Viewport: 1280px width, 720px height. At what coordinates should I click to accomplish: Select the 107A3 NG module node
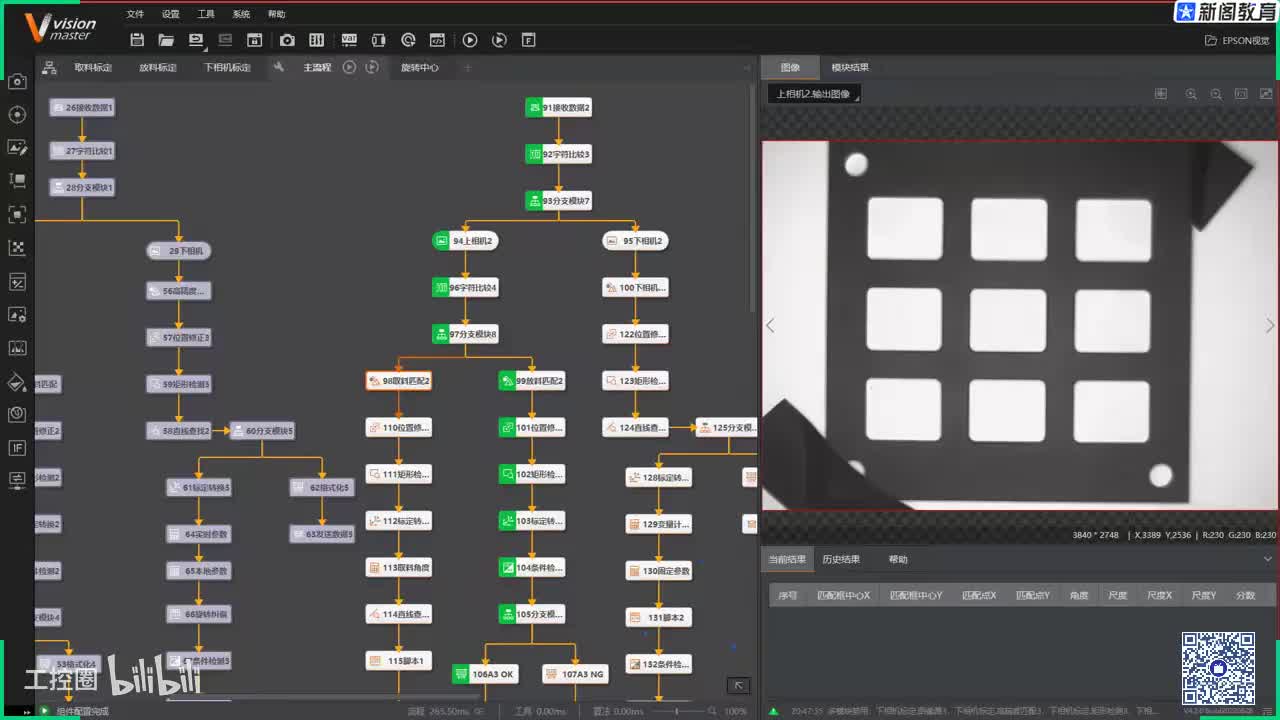click(x=575, y=674)
